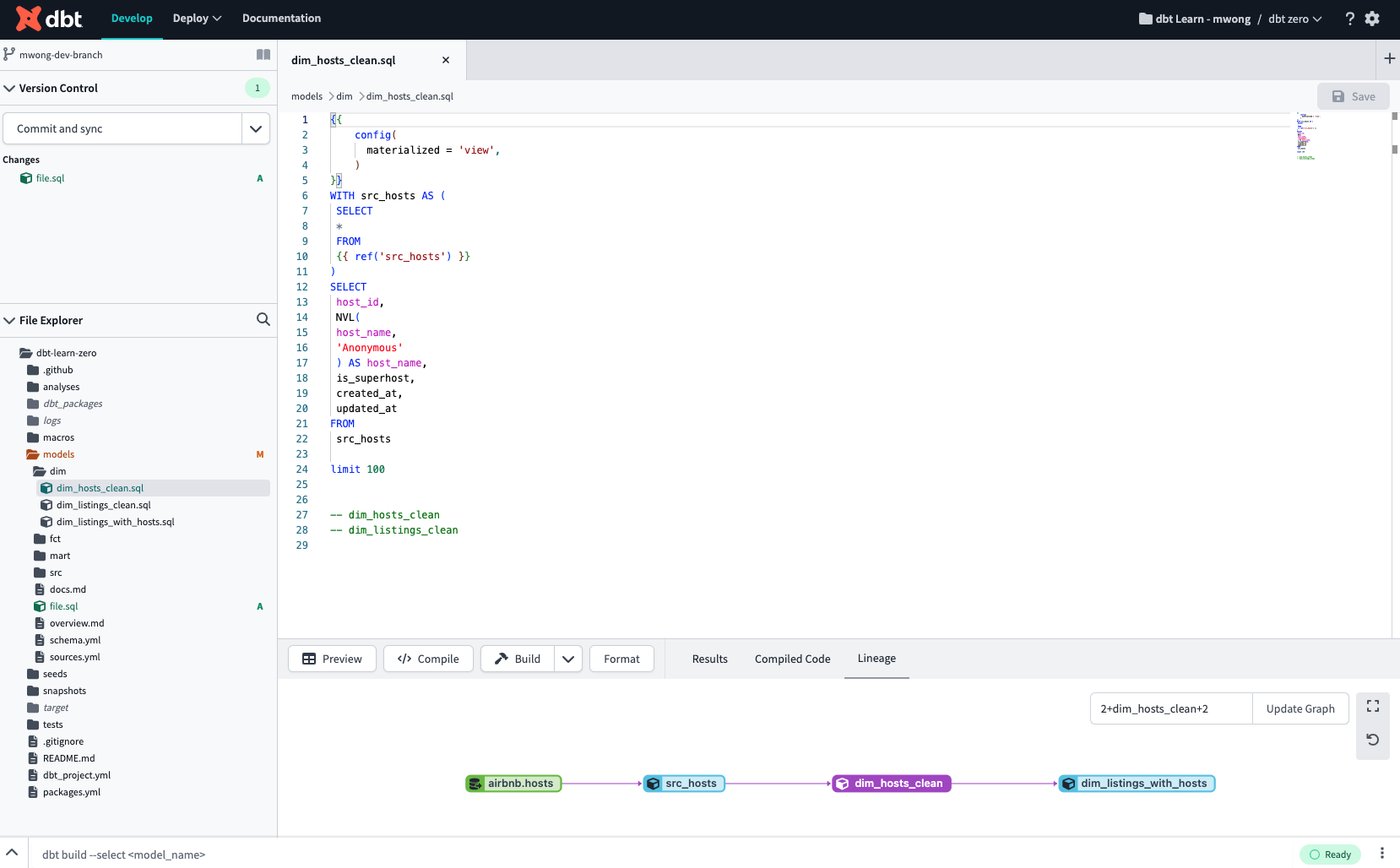1400x868 pixels.
Task: Open the File Explorer search icon
Action: (263, 319)
